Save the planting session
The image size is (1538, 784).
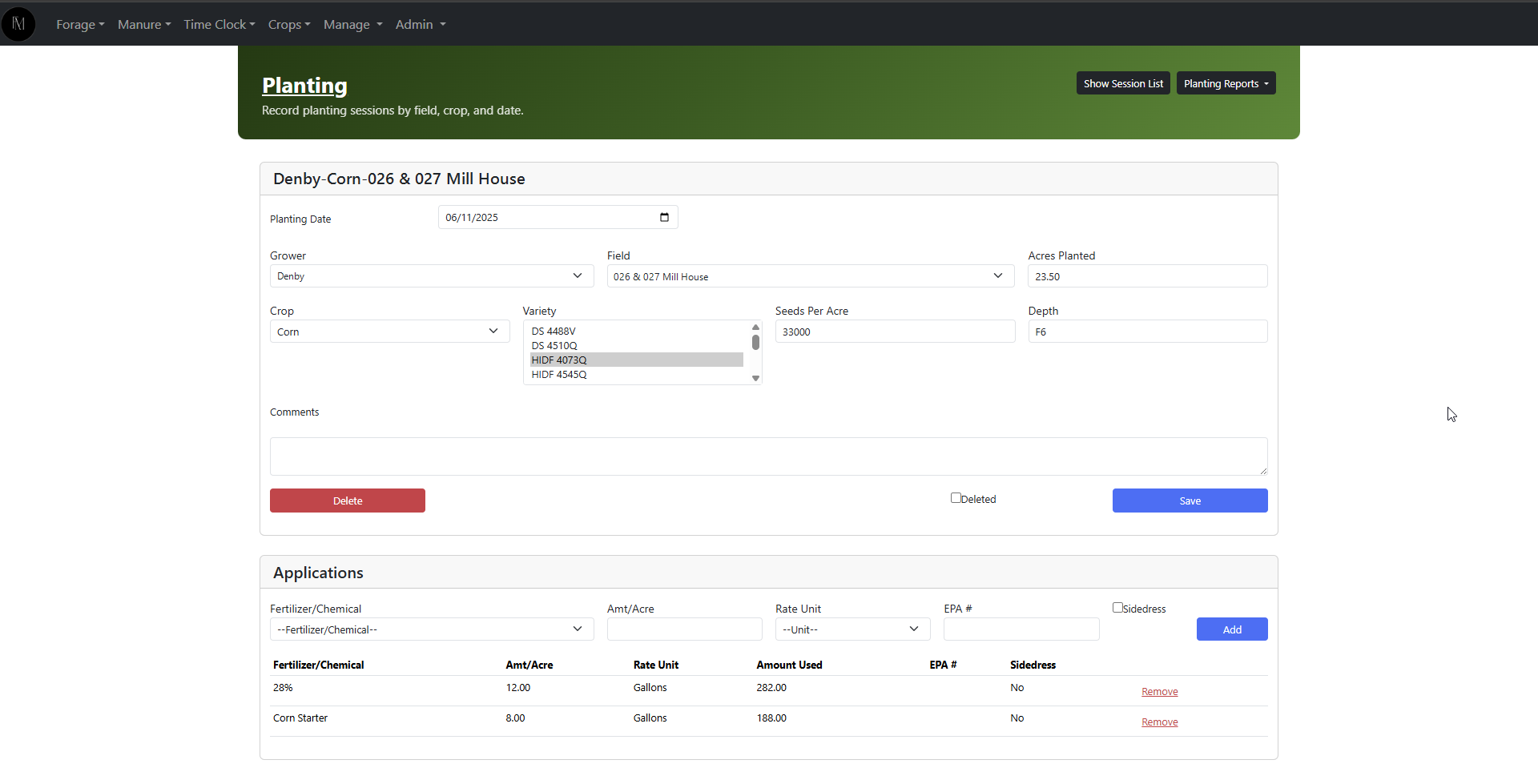(1190, 501)
